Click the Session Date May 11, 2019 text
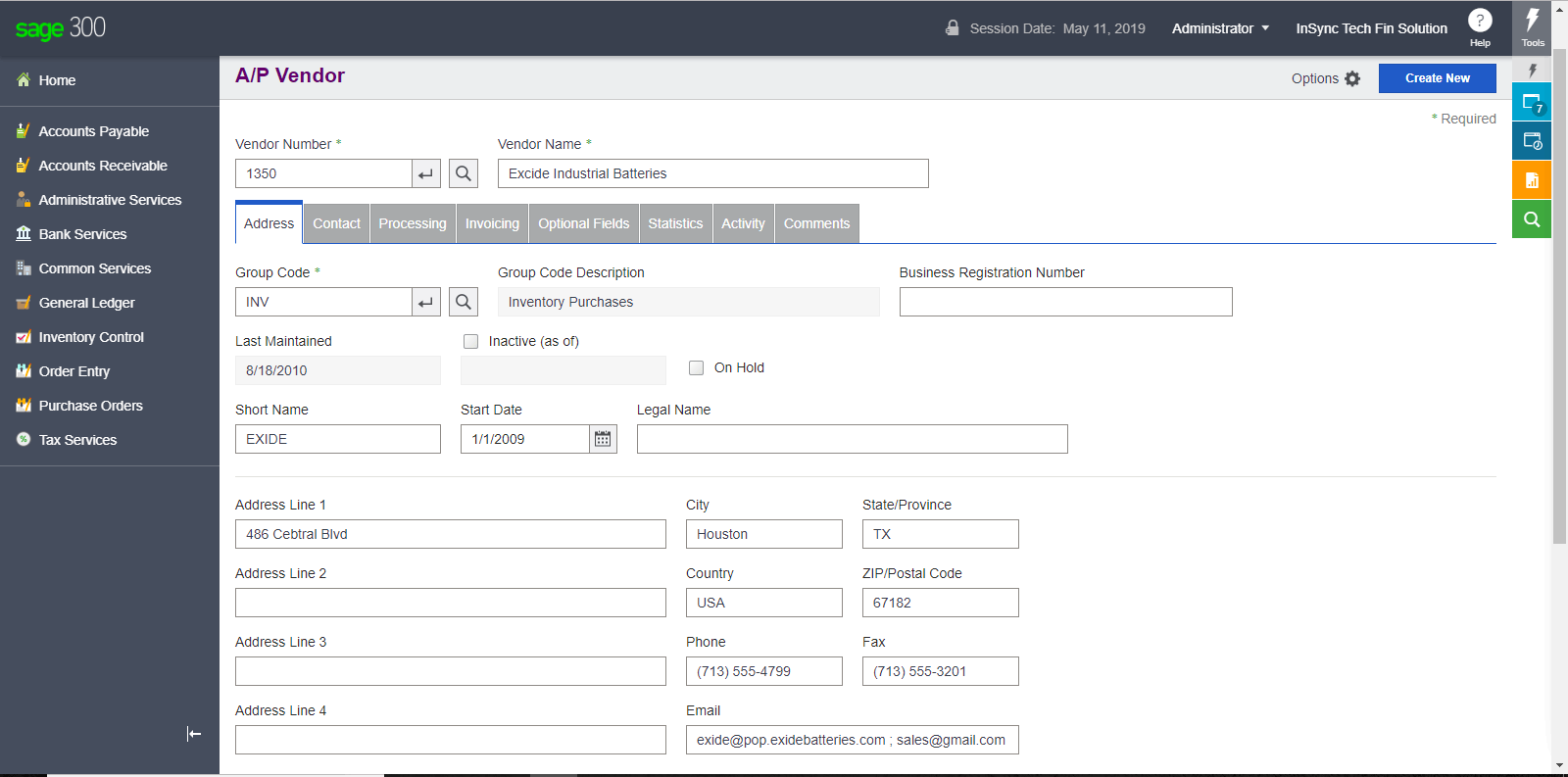Viewport: 1568px width, 777px height. tap(1057, 28)
